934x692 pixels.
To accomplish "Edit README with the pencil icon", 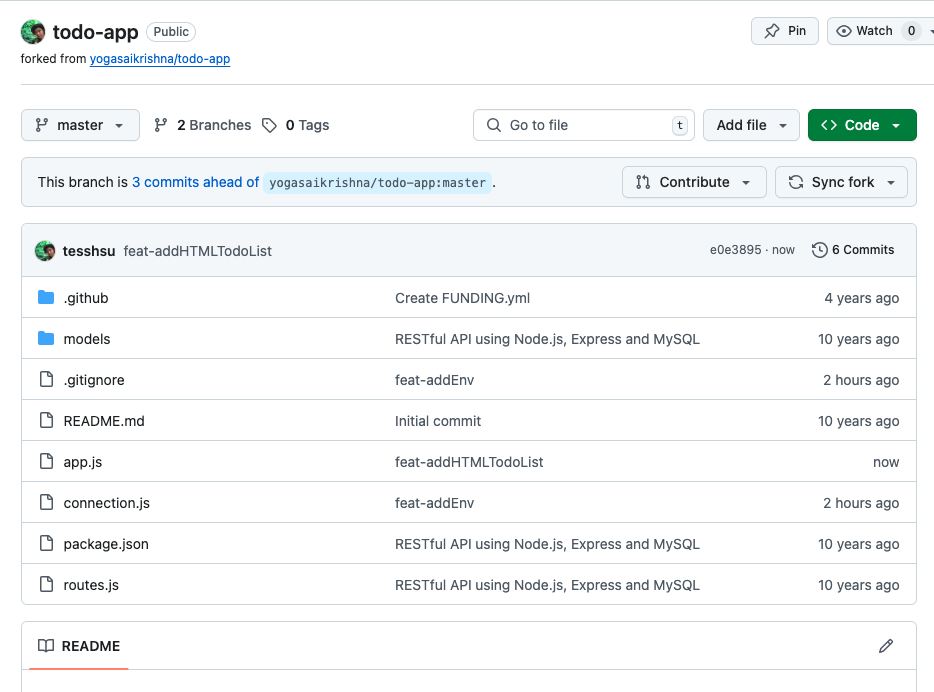I will 886,646.
